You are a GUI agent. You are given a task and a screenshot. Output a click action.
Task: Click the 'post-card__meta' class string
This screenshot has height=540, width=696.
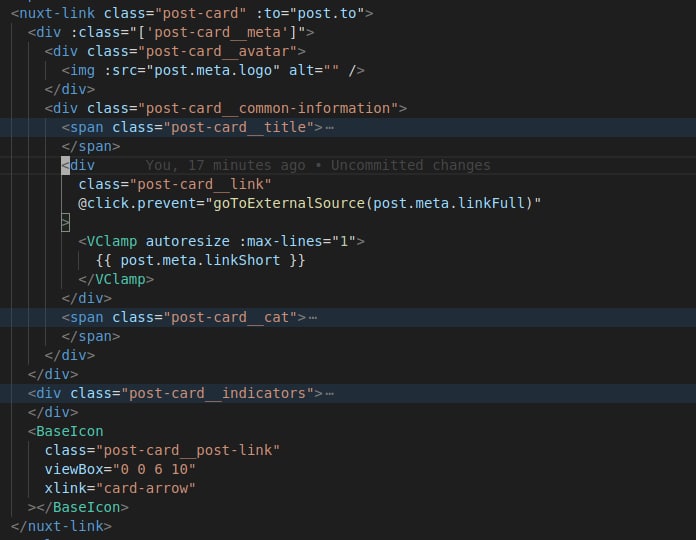pos(218,32)
